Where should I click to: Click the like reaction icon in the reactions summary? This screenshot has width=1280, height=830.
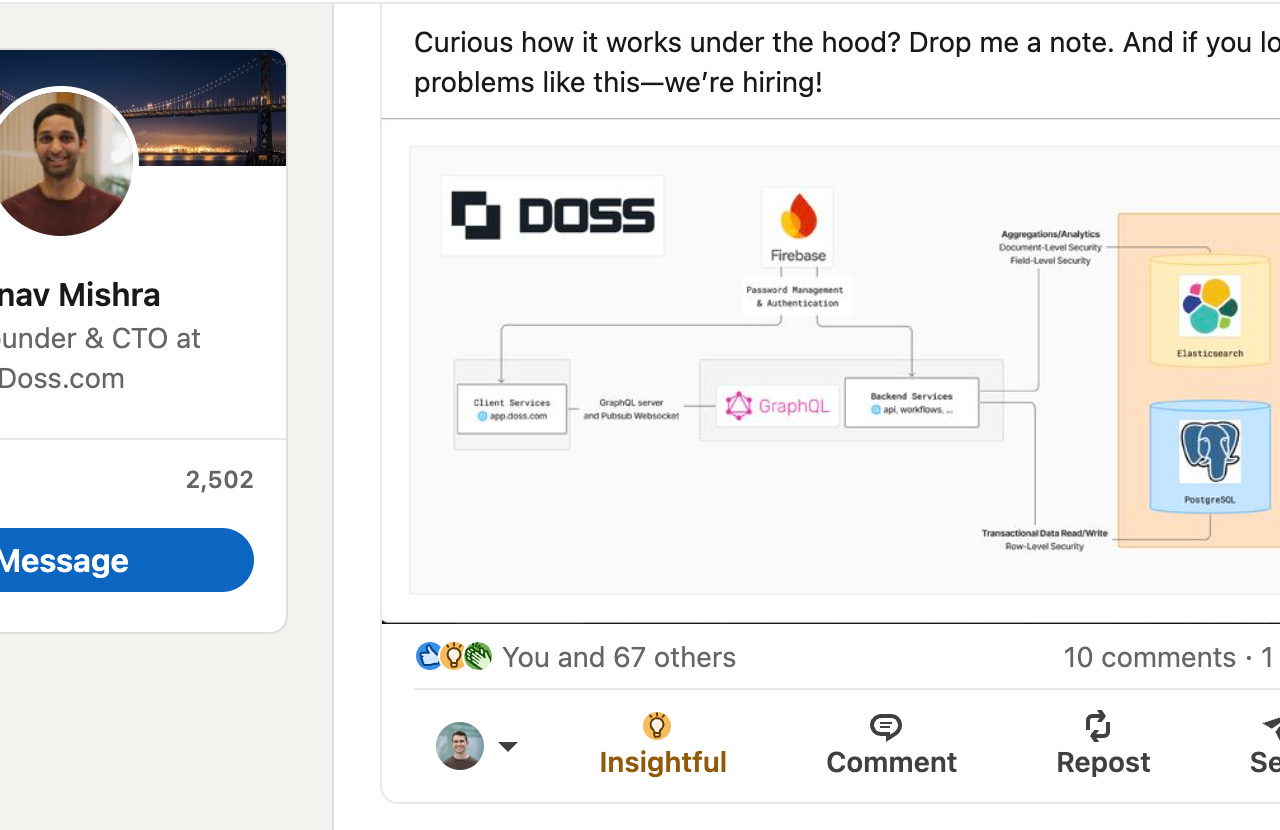coord(429,656)
